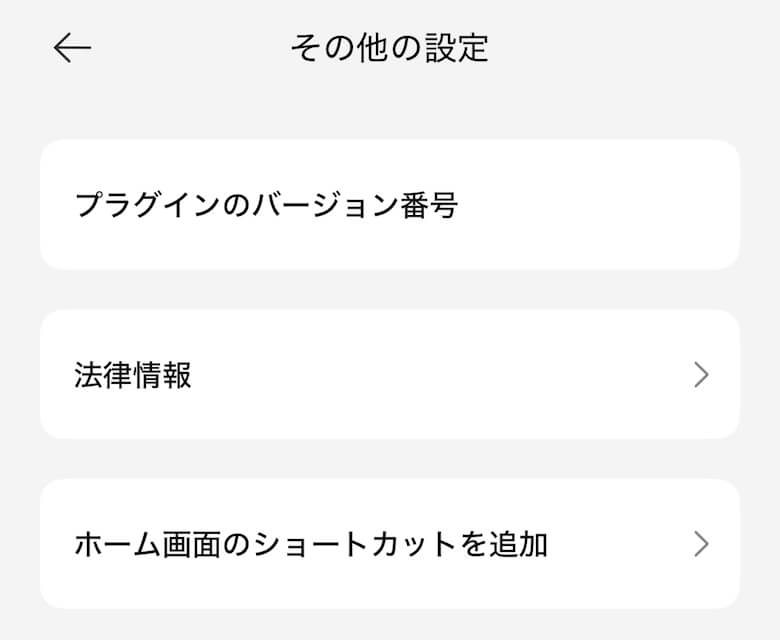This screenshot has height=640, width=780.
Task: Select プラグインのバージョン番号 row
Action: coord(389,205)
